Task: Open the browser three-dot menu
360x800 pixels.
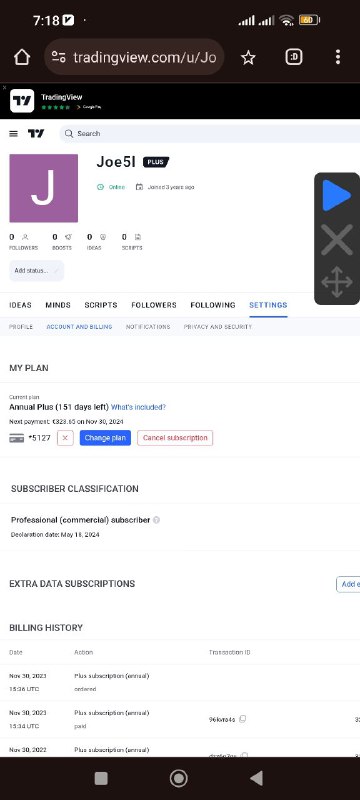Action: click(x=338, y=57)
